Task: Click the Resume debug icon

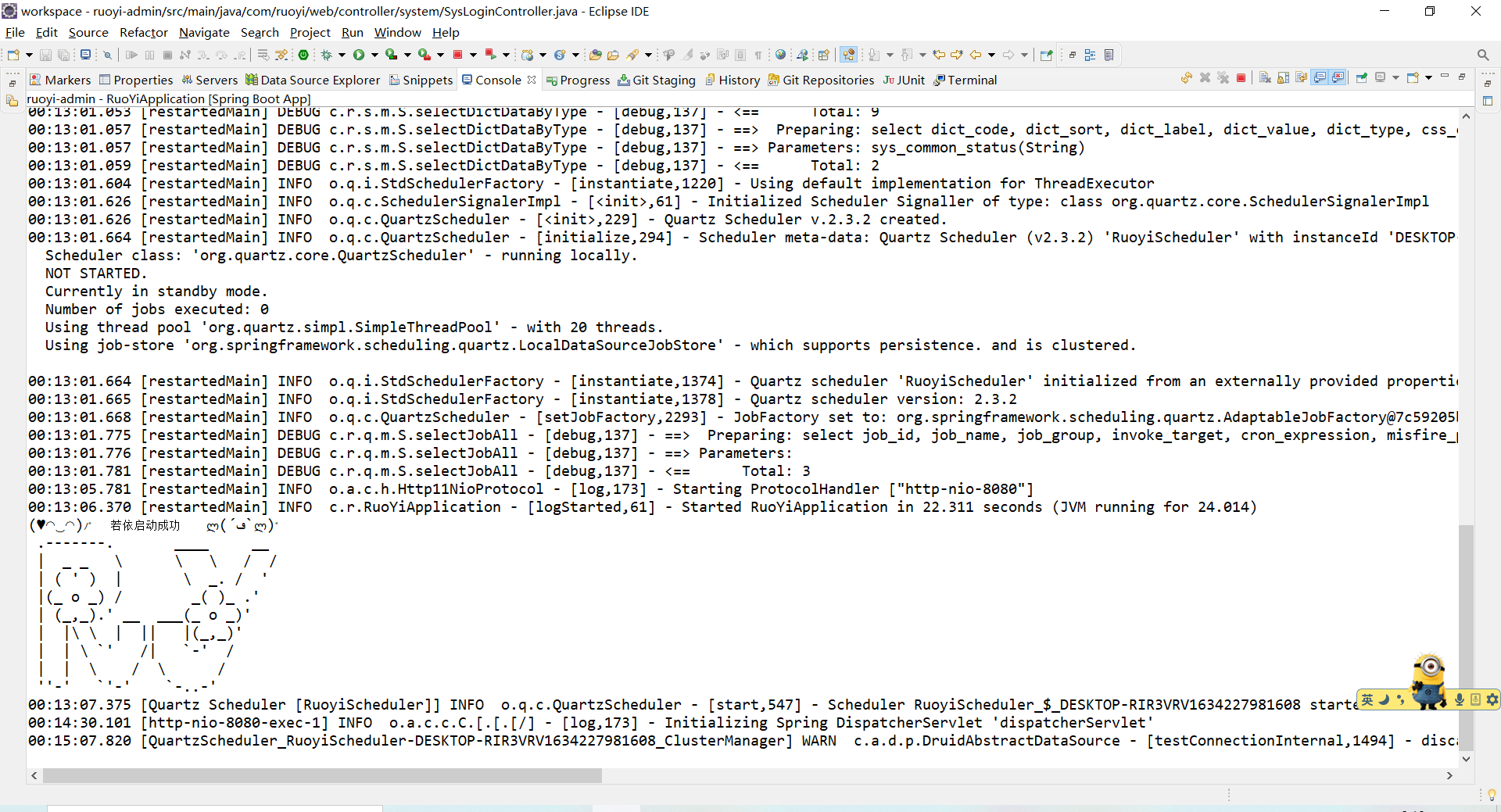Action: click(131, 55)
